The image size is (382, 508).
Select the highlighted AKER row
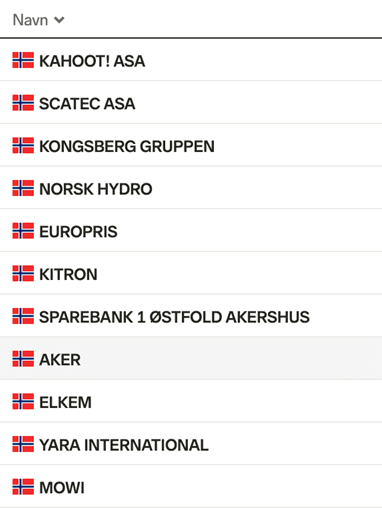191,358
